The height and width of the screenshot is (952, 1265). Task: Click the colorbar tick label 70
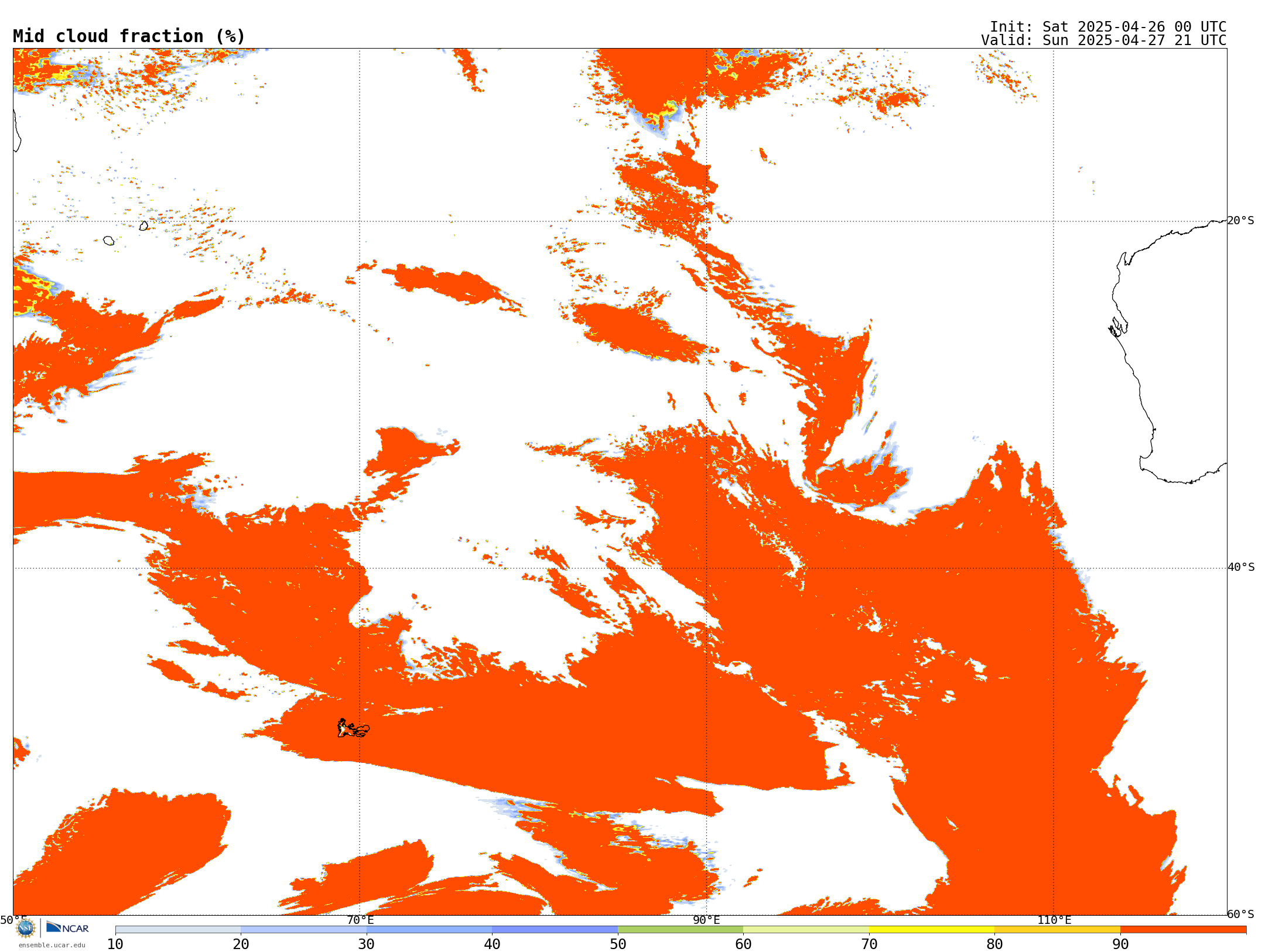coord(869,944)
